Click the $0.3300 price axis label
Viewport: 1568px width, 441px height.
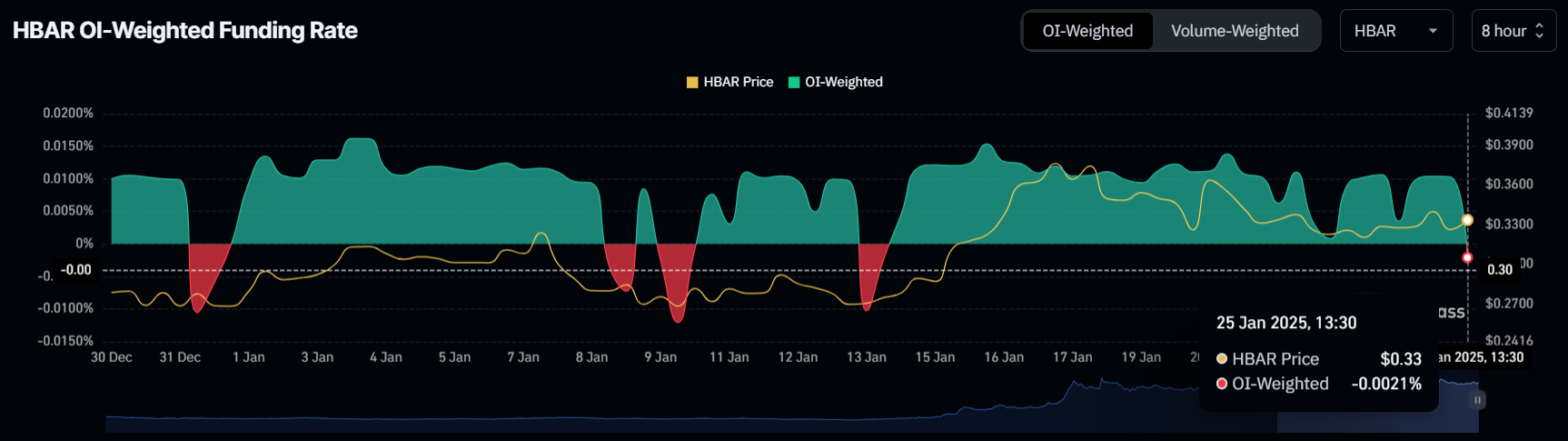[x=1509, y=224]
